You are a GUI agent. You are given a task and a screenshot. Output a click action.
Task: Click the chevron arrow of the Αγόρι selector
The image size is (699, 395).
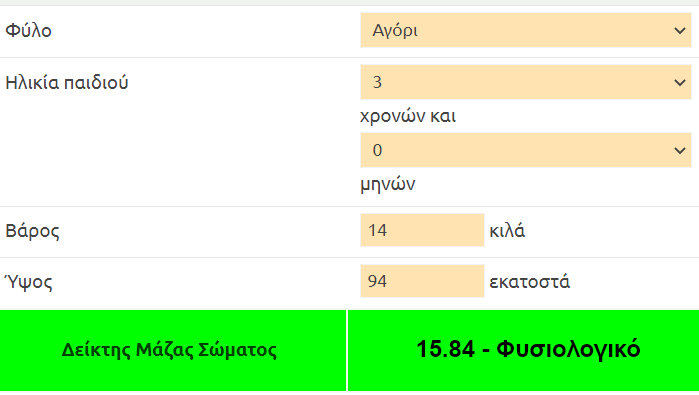point(680,31)
